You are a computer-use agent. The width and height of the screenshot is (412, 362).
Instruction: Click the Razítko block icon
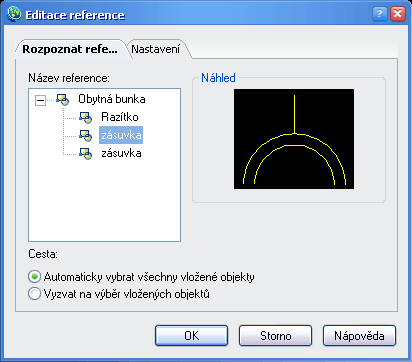pyautogui.click(x=85, y=117)
